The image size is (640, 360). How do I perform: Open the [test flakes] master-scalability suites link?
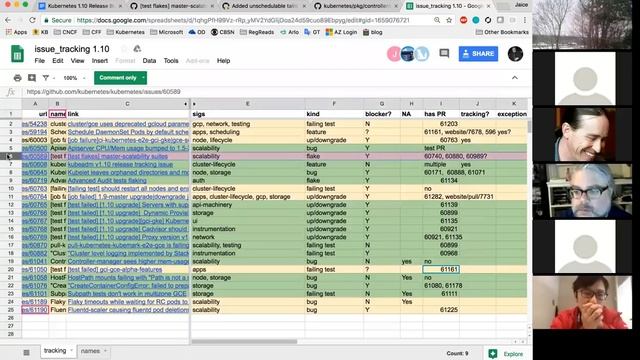click(118, 156)
